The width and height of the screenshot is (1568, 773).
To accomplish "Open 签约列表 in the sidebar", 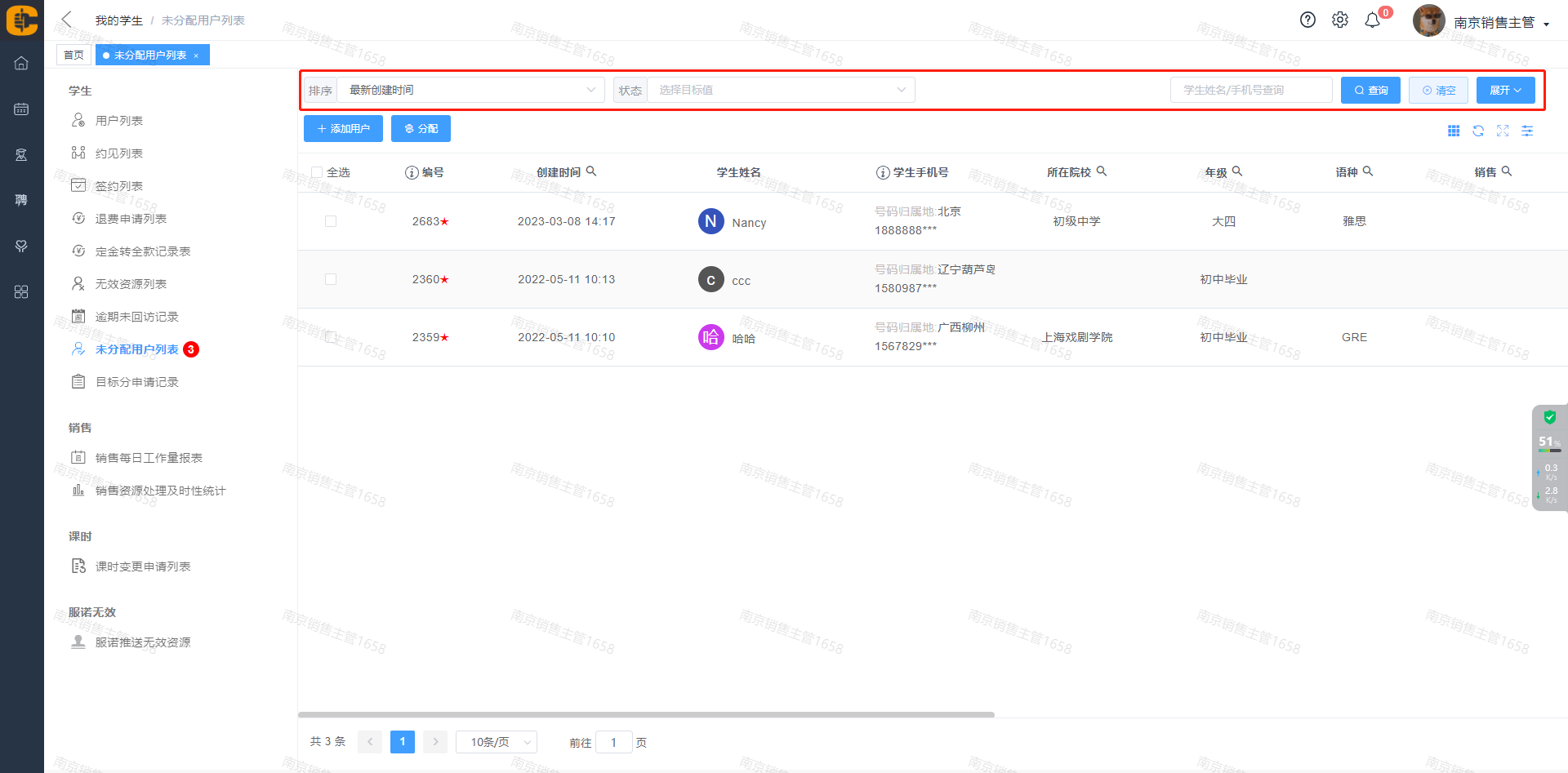I will pos(119,186).
